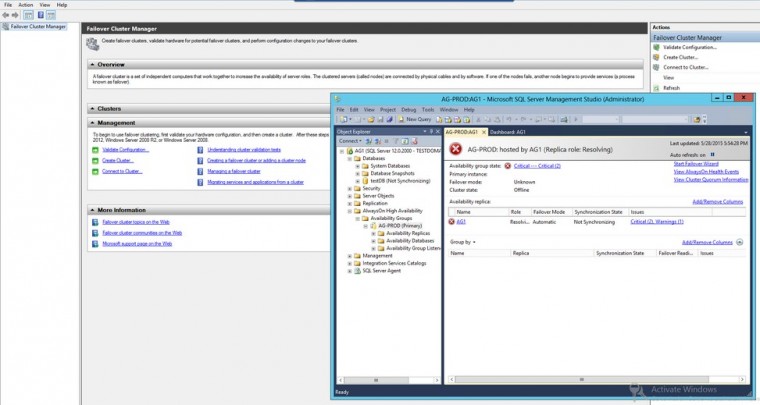Click the collapse circle beside lower Add/Remove Columns
The height and width of the screenshot is (405, 760).
[x=739, y=242]
